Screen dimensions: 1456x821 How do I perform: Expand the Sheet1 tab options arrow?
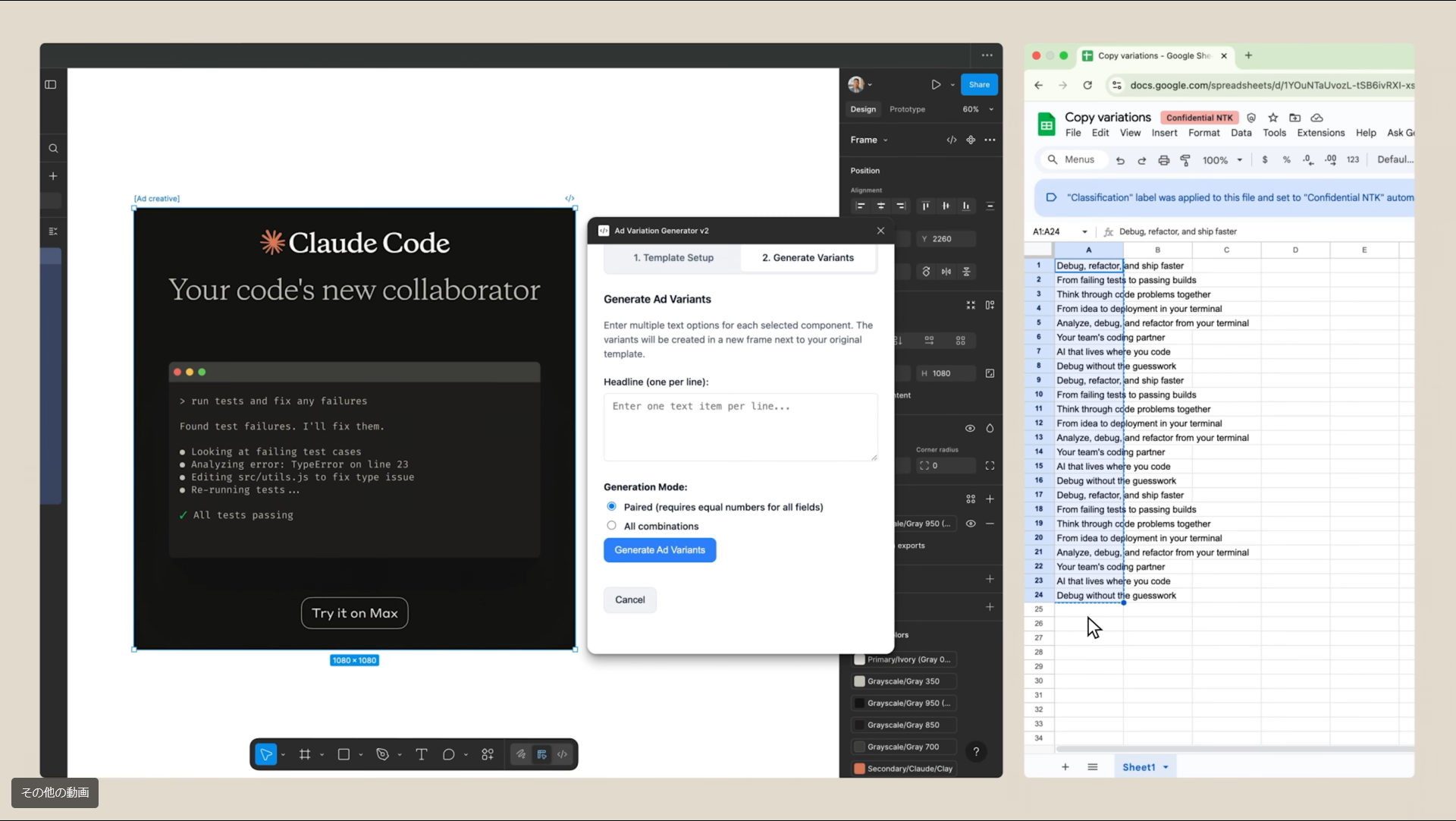[x=1166, y=767]
